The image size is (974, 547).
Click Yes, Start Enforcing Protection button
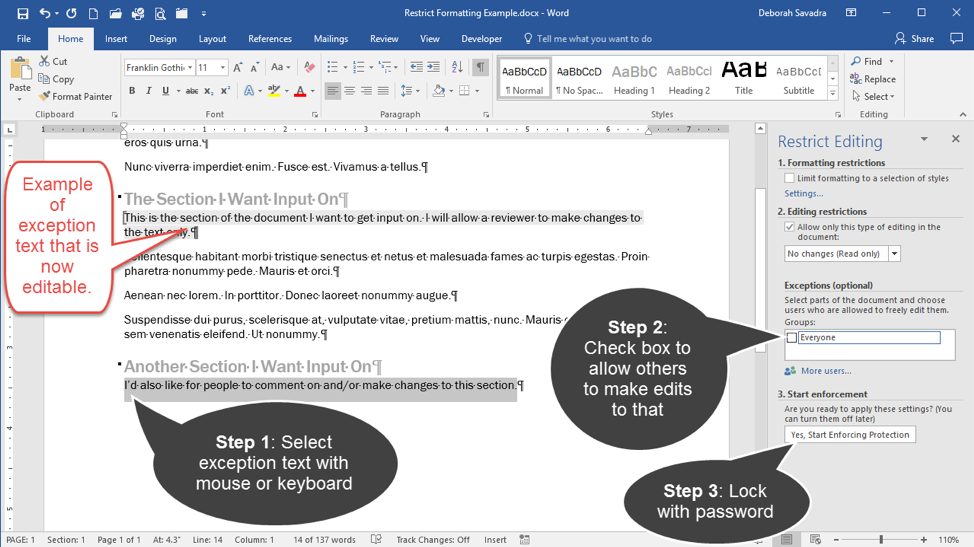coord(850,435)
